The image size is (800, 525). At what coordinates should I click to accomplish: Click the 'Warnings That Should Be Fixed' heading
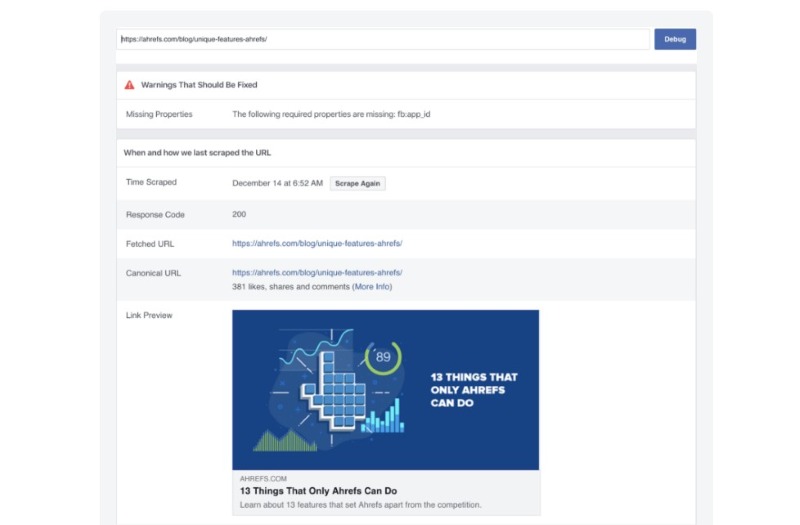coord(199,85)
